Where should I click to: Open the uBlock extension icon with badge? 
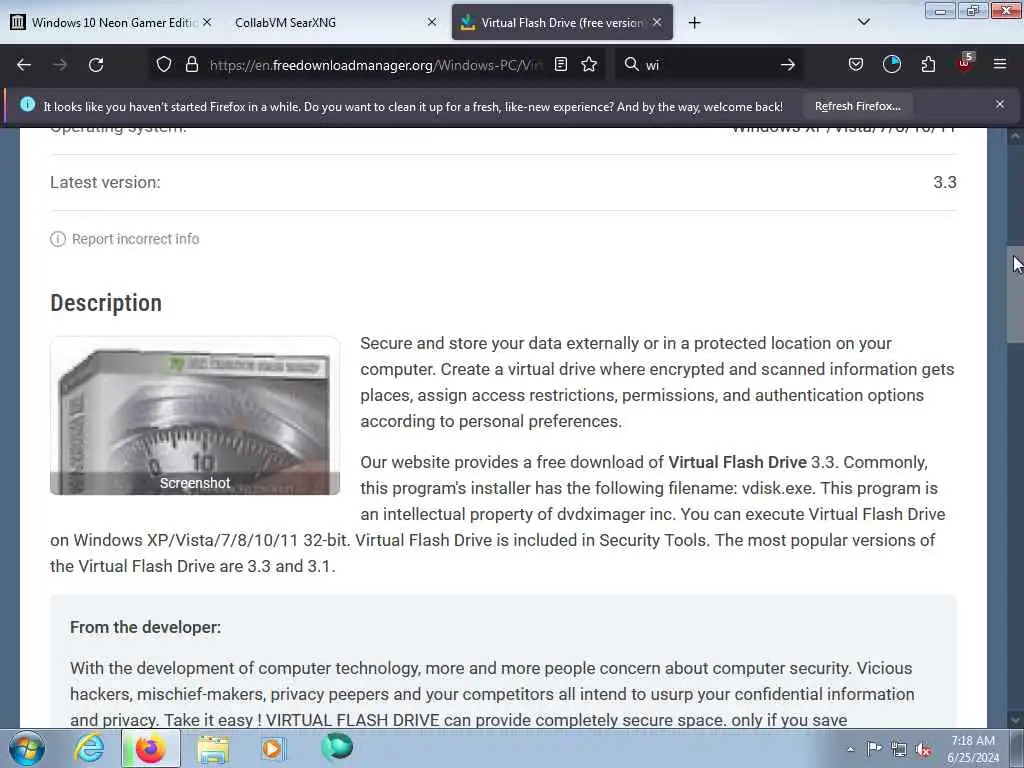tap(965, 63)
